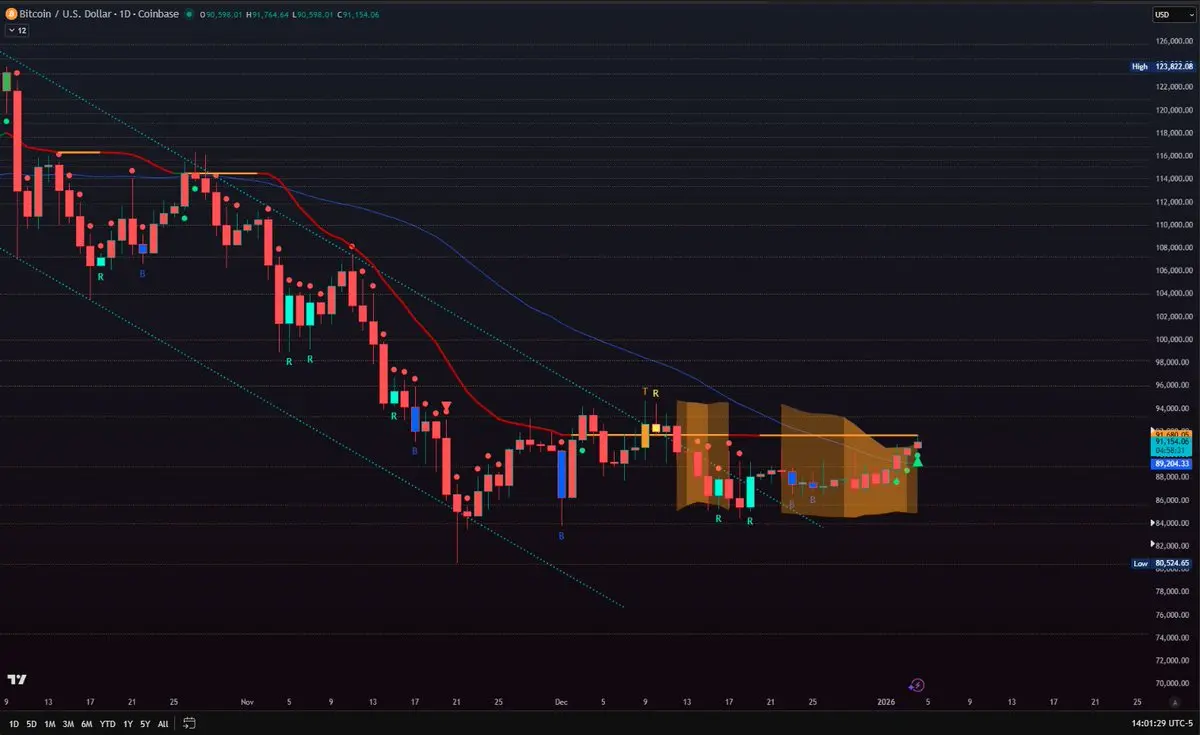1200x735 pixels.
Task: Select the YTD time range
Action: click(109, 723)
